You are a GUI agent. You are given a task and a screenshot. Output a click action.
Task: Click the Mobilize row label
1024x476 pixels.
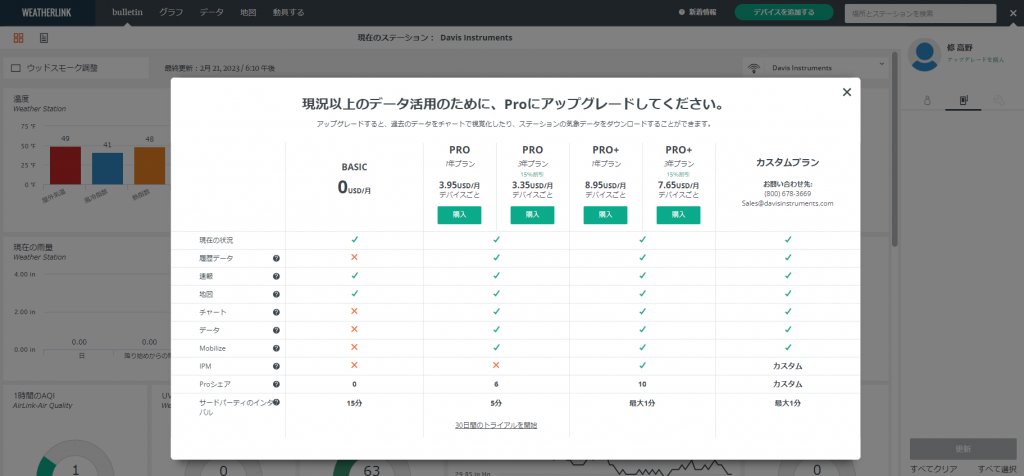point(210,348)
